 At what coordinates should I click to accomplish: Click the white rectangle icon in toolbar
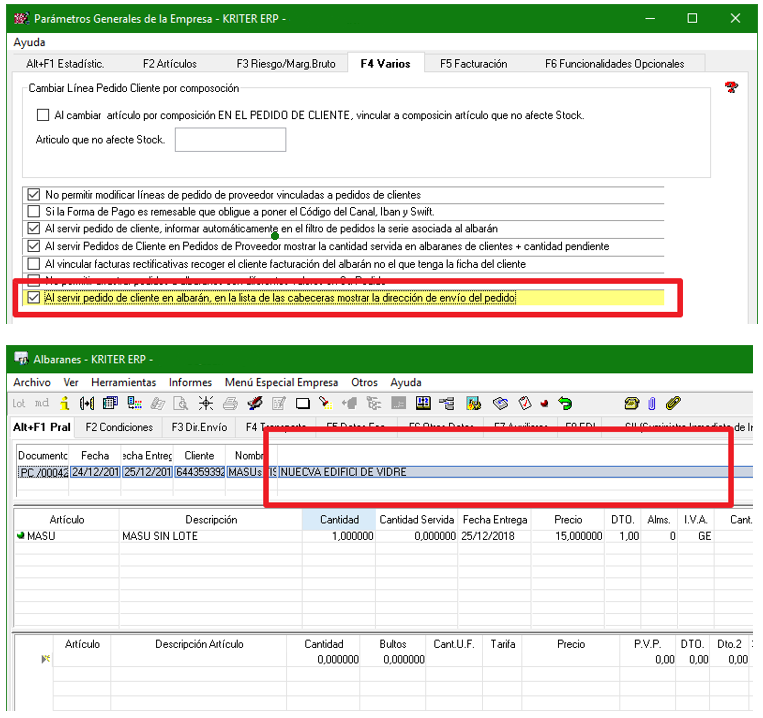click(x=303, y=403)
